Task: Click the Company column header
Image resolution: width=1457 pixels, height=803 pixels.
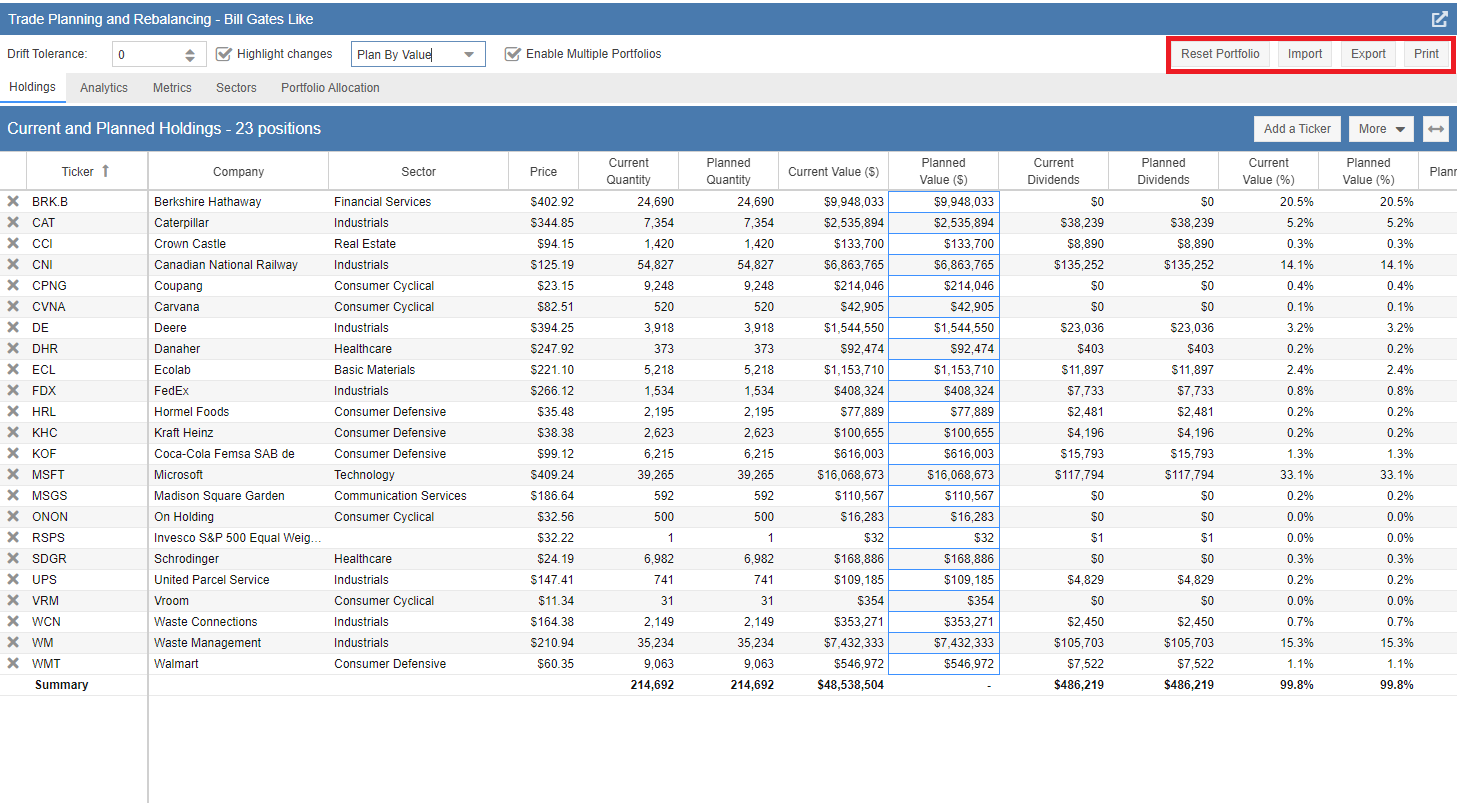Action: point(238,171)
